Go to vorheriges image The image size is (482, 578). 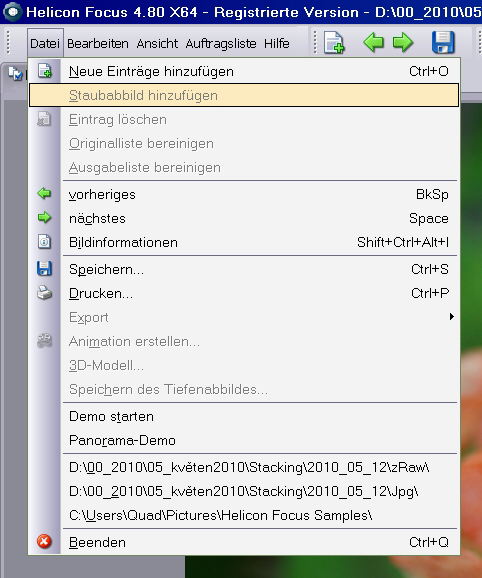click(244, 194)
